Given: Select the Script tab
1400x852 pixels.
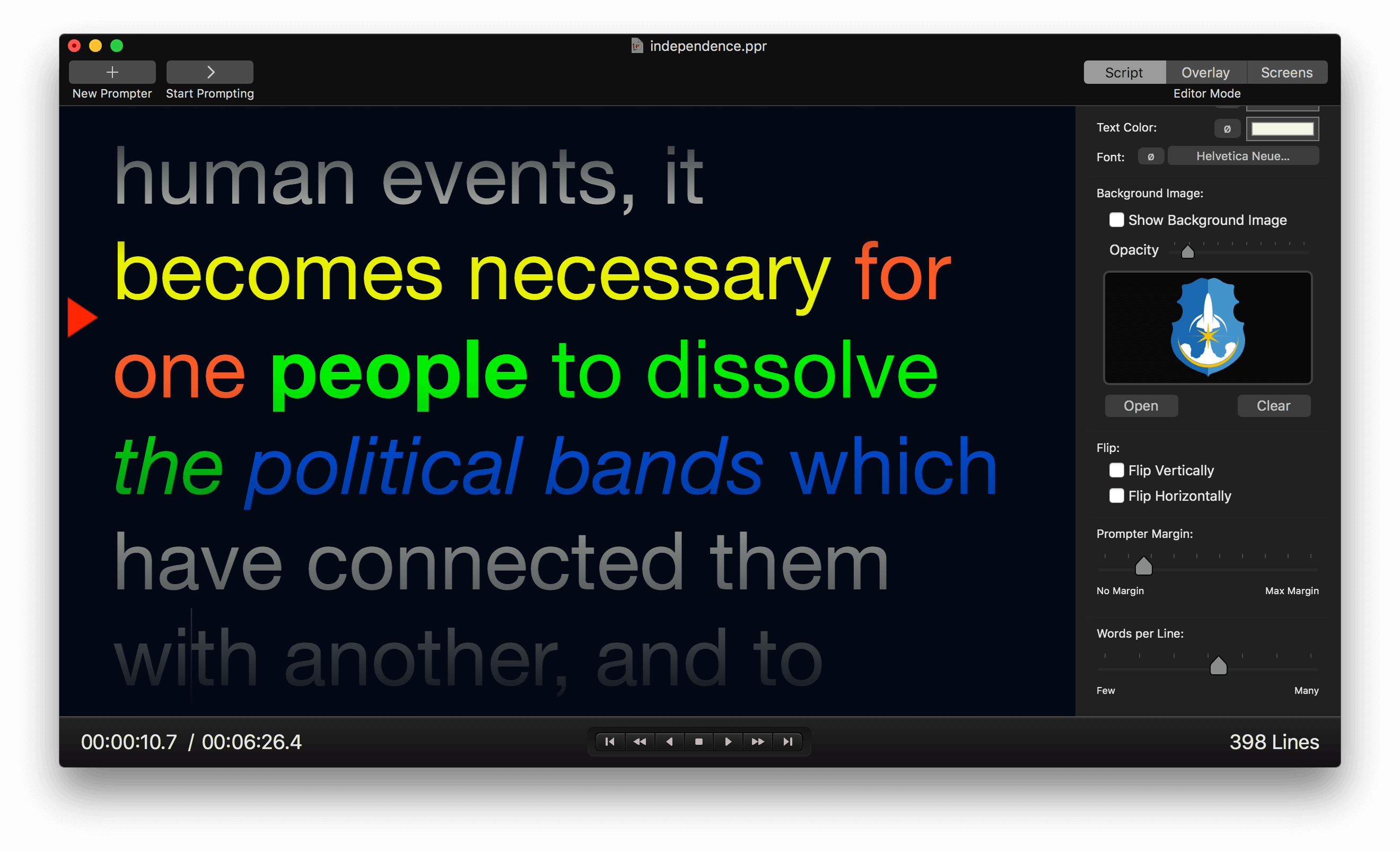Looking at the screenshot, I should pos(1123,72).
